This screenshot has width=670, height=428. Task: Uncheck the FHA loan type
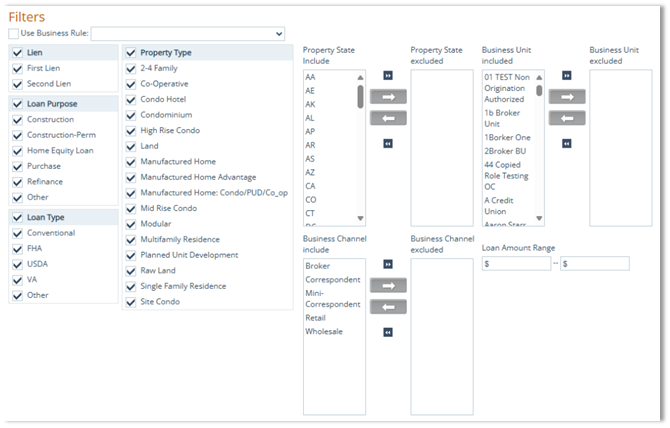16,249
